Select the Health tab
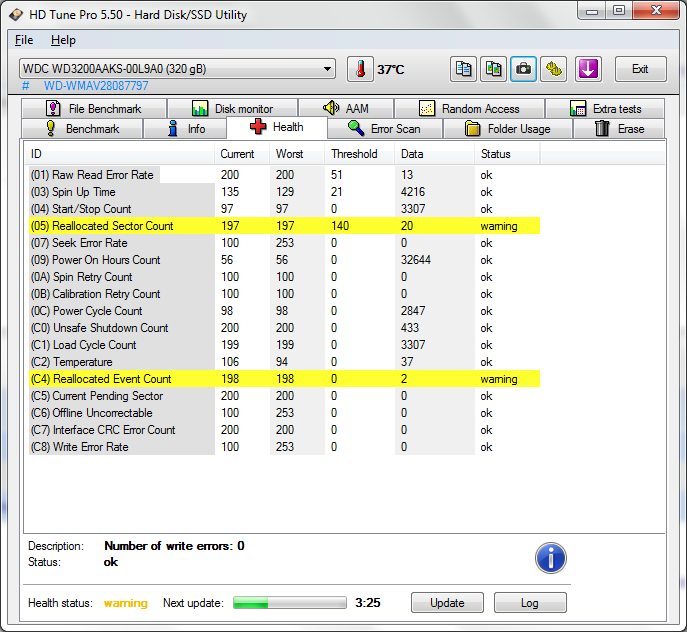Screen dimensions: 687x632 (x=277, y=127)
